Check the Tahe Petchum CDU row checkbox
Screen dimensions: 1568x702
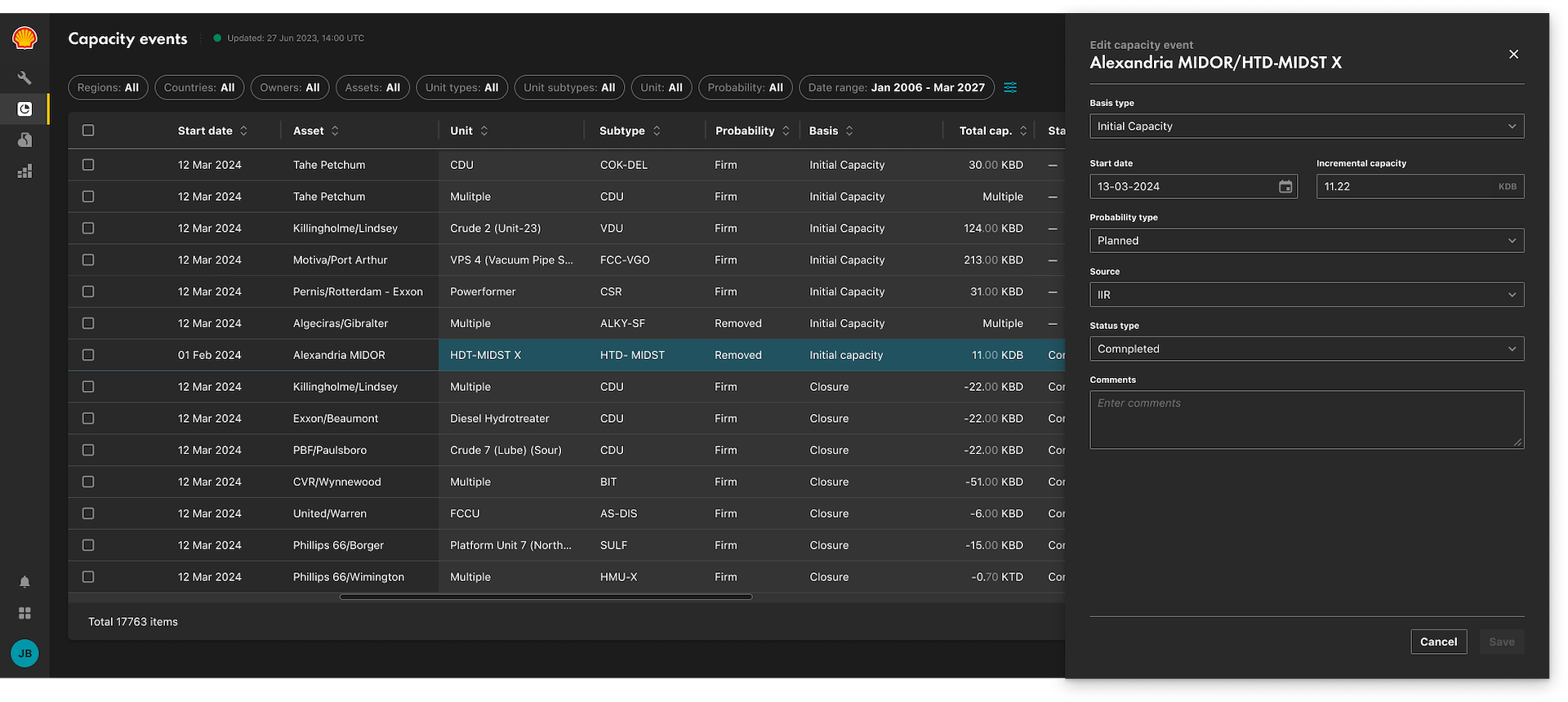tap(88, 165)
